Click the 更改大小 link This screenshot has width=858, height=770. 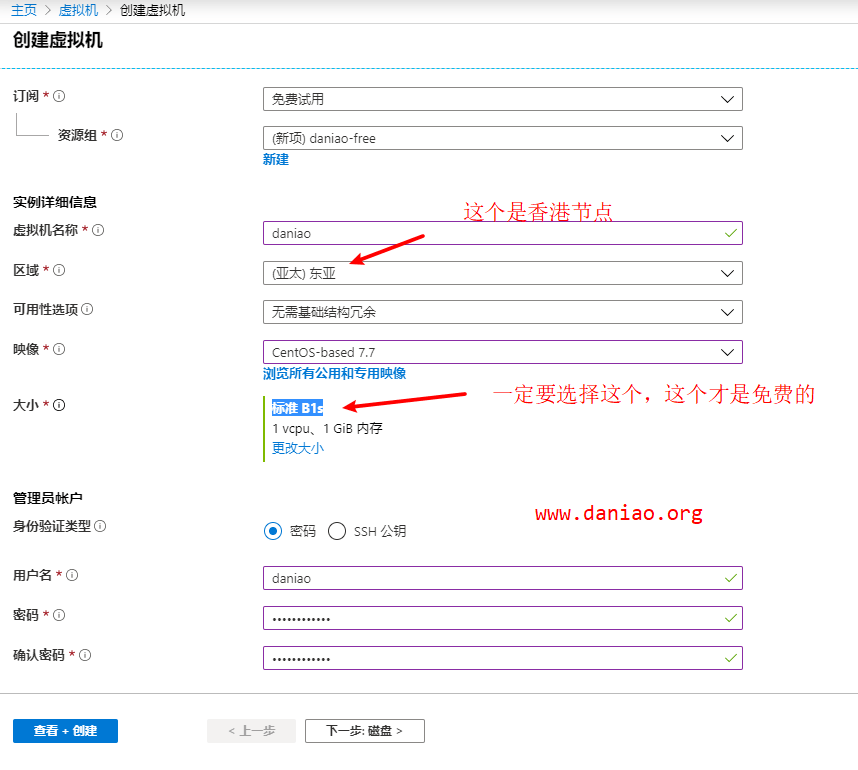298,448
